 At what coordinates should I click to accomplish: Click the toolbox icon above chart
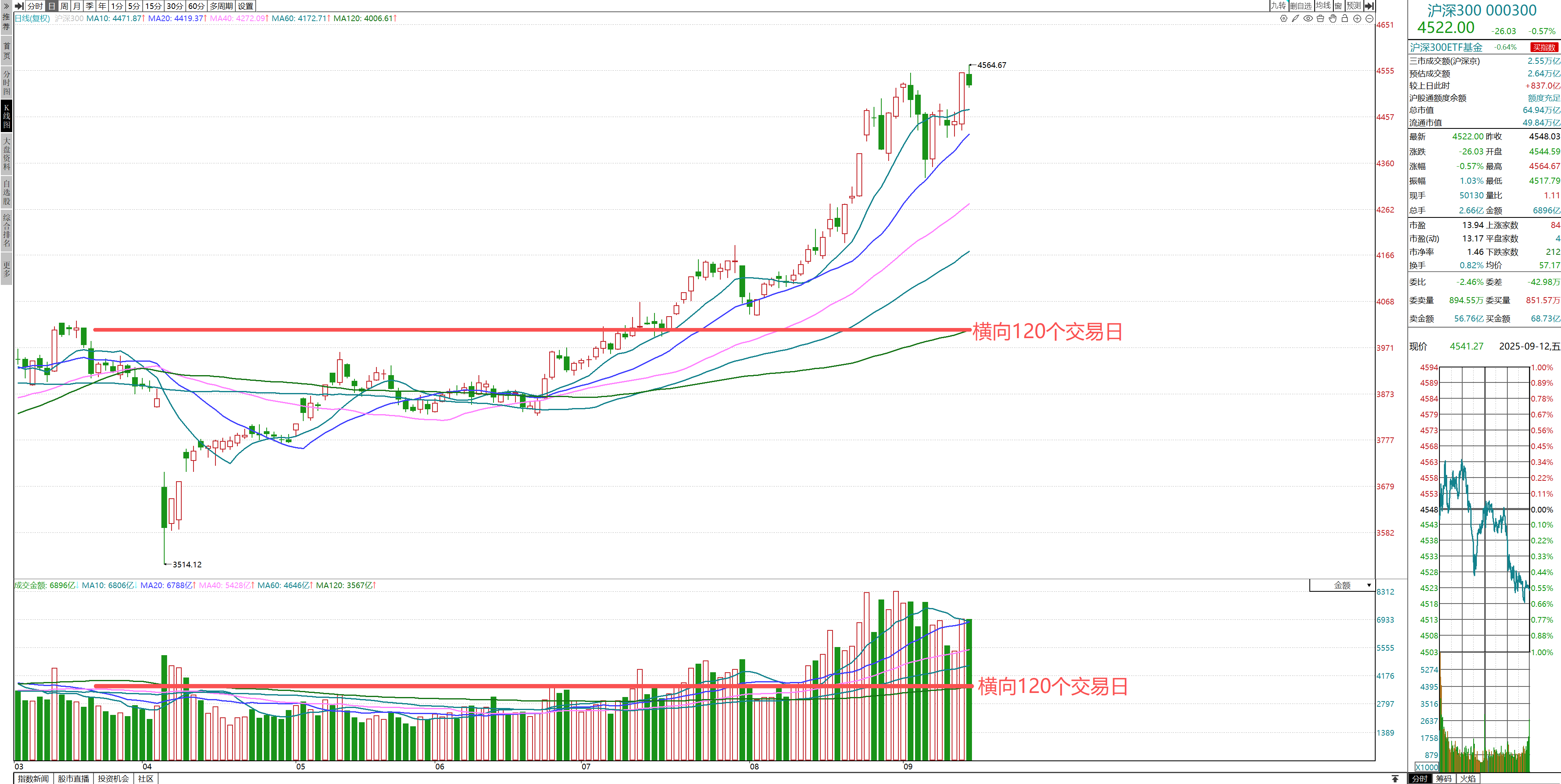tap(1320, 19)
